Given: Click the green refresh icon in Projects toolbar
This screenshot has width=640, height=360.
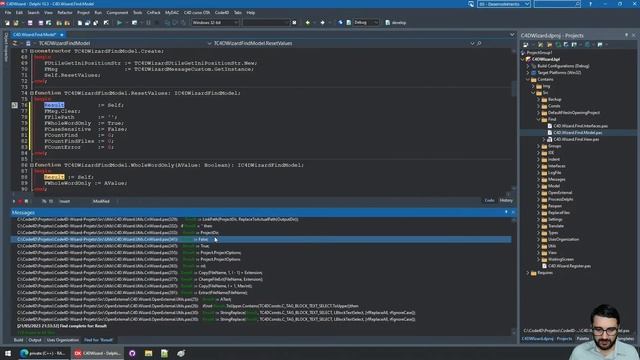Looking at the screenshot, I should tap(558, 44).
